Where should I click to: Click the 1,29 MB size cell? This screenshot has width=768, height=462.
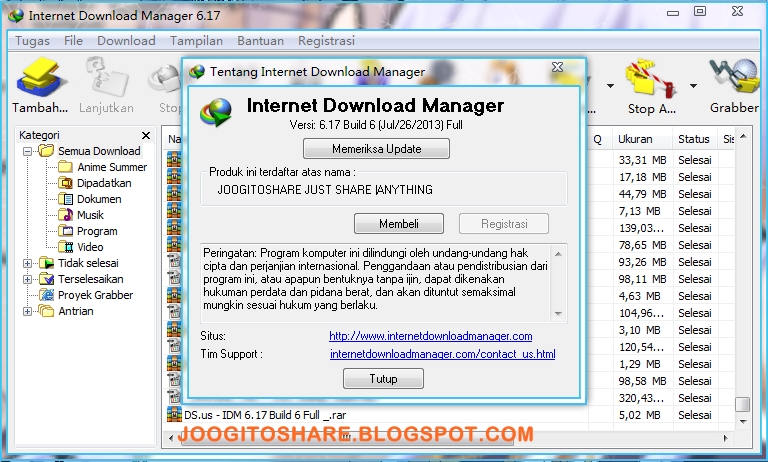tap(642, 364)
